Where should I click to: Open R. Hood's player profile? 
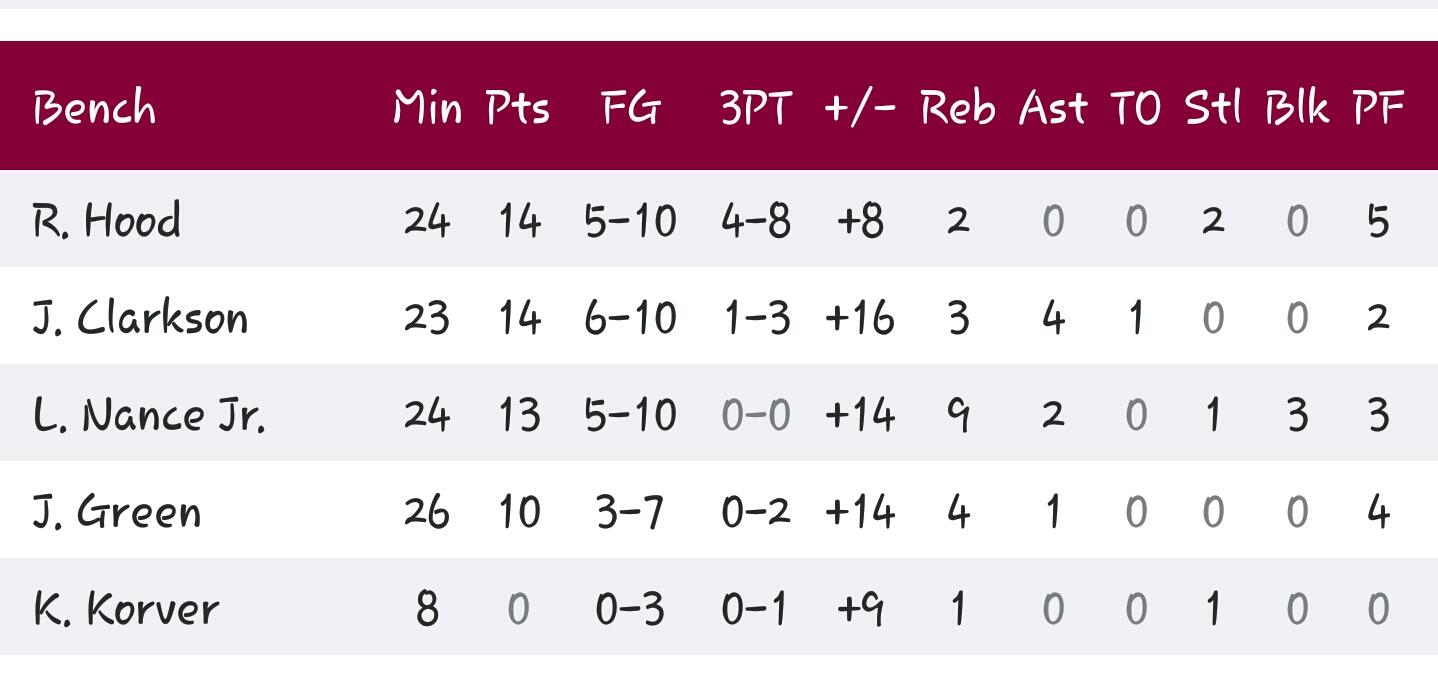click(x=107, y=220)
